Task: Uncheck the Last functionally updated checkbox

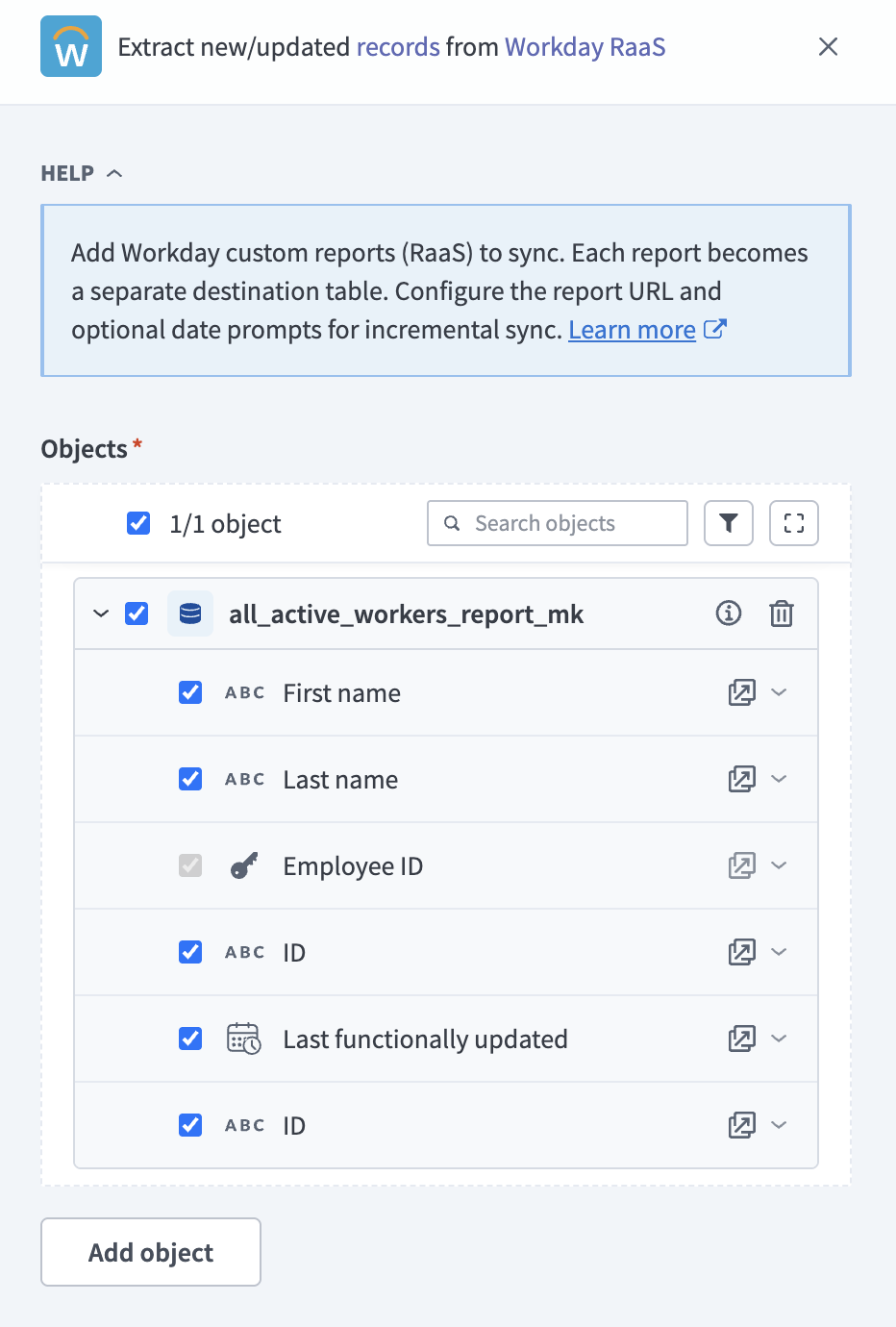Action: pyautogui.click(x=190, y=1039)
